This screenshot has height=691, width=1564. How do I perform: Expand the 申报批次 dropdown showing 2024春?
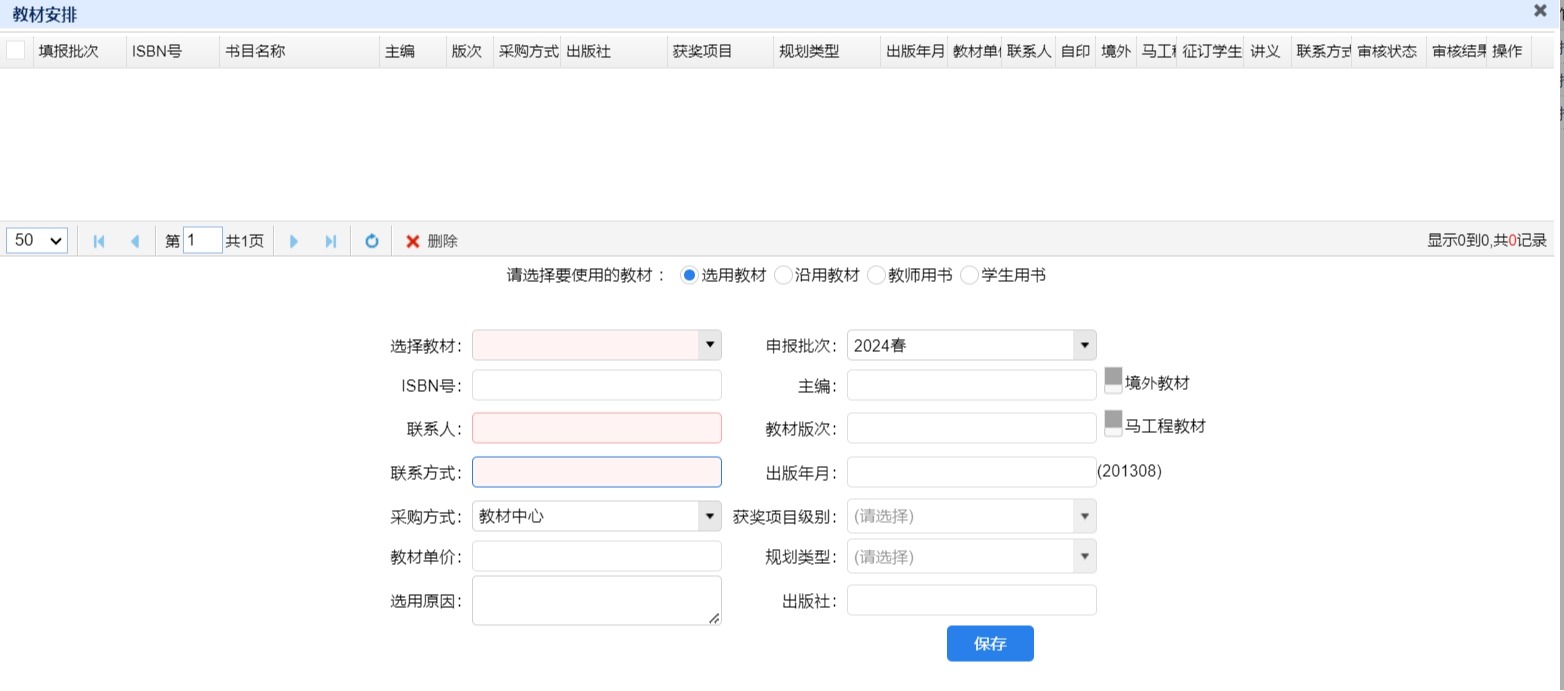pos(1084,346)
